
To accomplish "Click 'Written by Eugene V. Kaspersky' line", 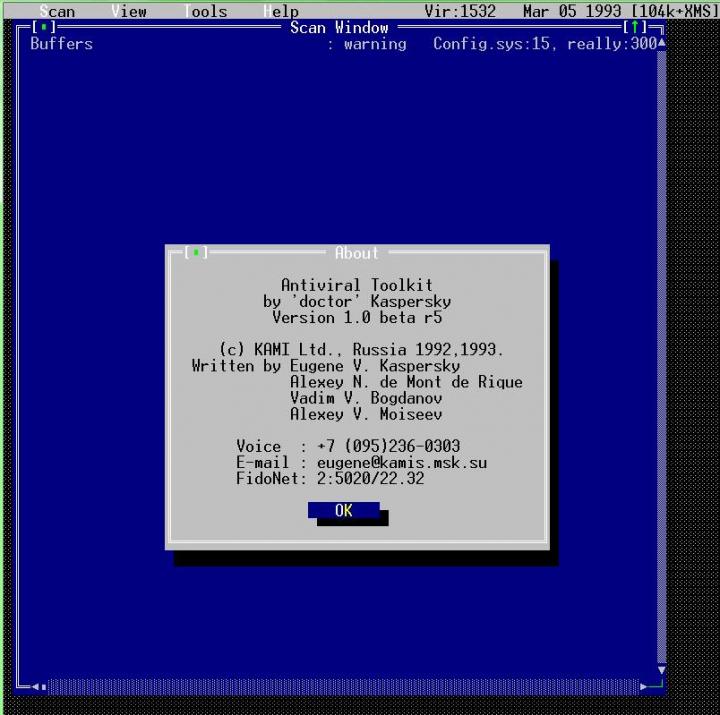I will 326,366.
